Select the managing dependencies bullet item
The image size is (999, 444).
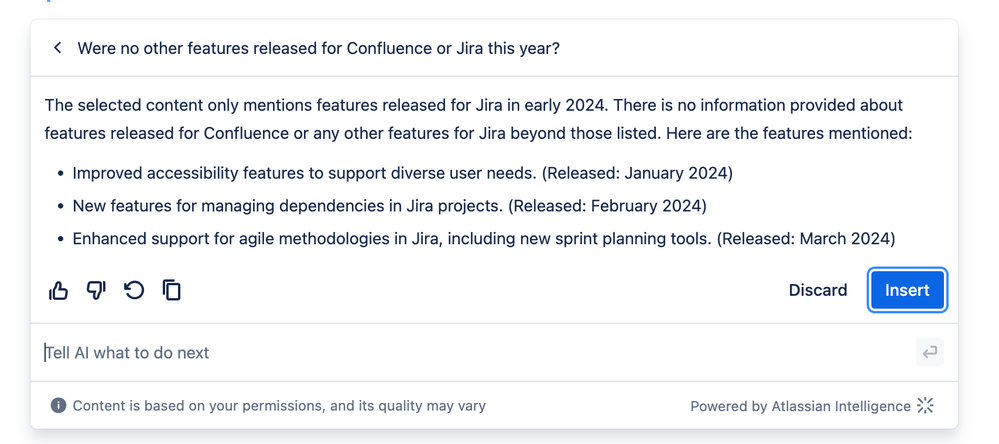click(389, 206)
